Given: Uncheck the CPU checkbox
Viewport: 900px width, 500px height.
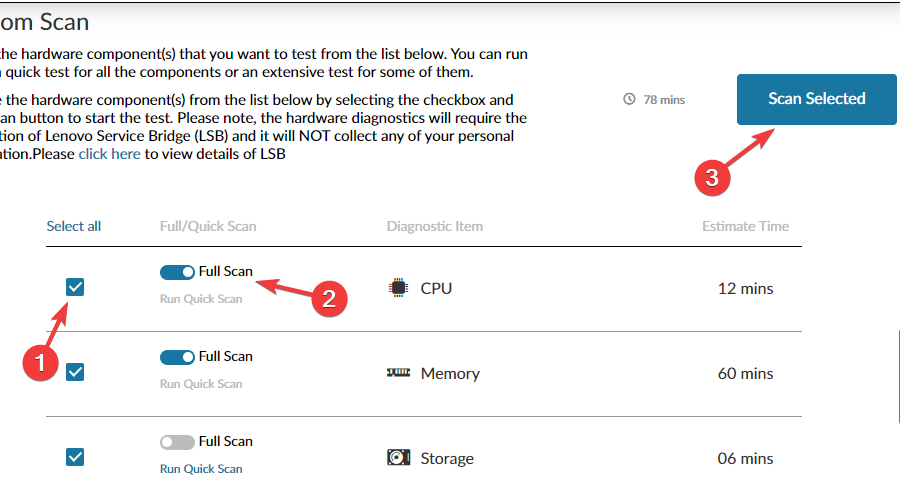Looking at the screenshot, I should point(75,287).
